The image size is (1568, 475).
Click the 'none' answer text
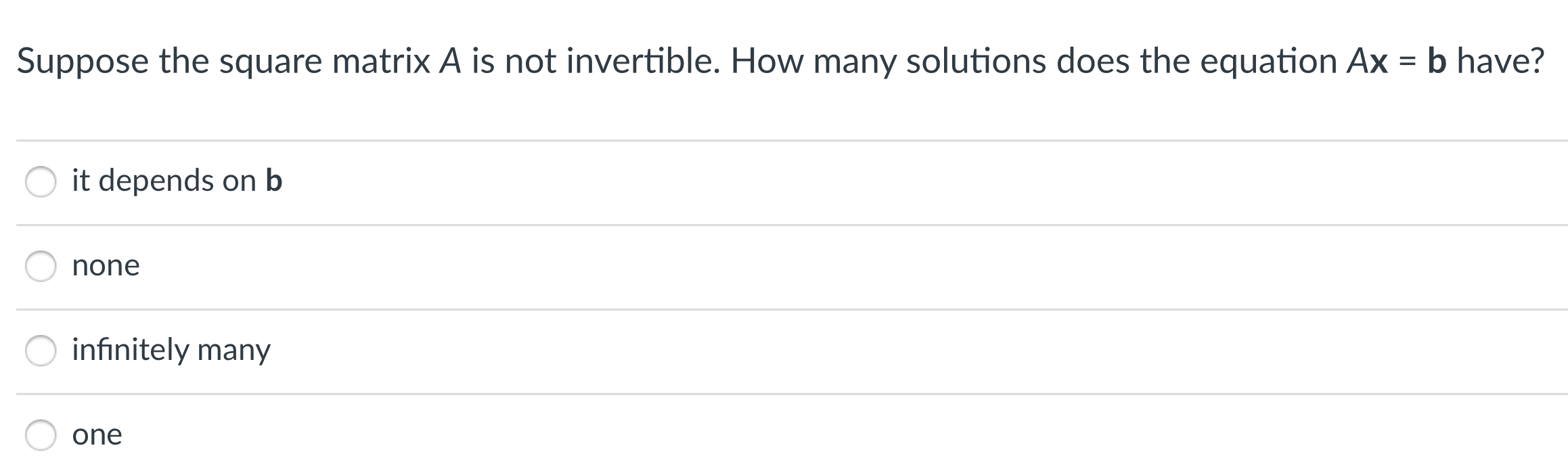click(x=105, y=265)
